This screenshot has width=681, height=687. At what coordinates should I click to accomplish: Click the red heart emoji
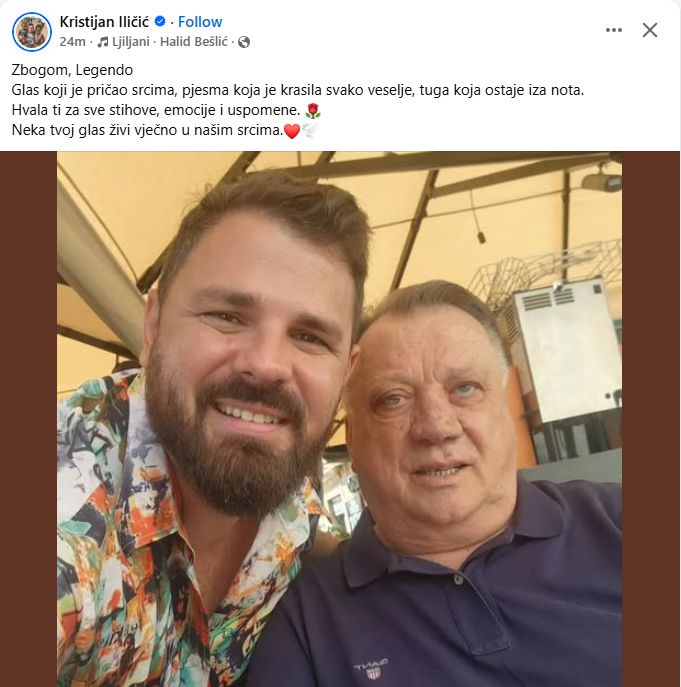[292, 131]
